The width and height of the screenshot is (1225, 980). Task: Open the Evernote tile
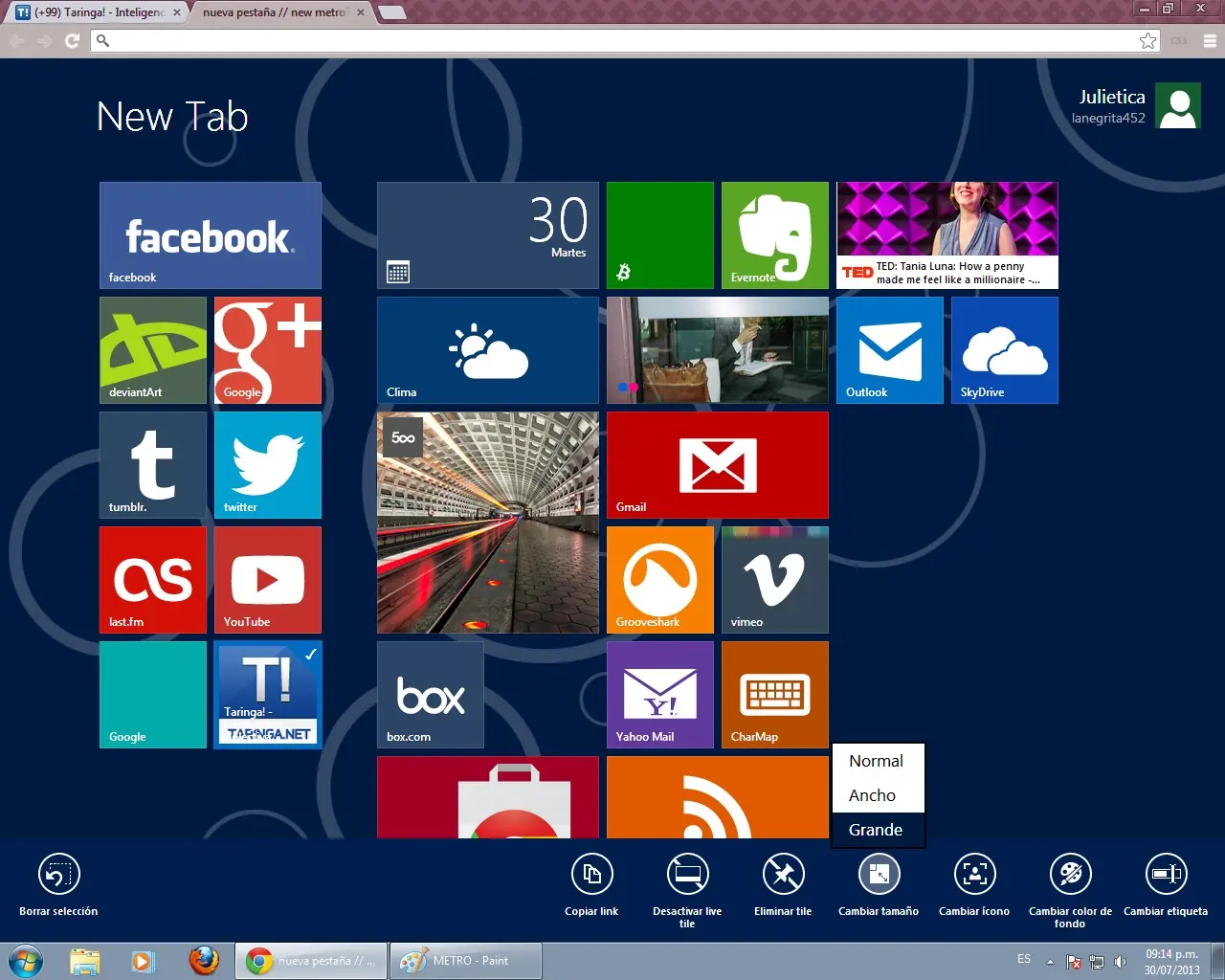point(775,235)
